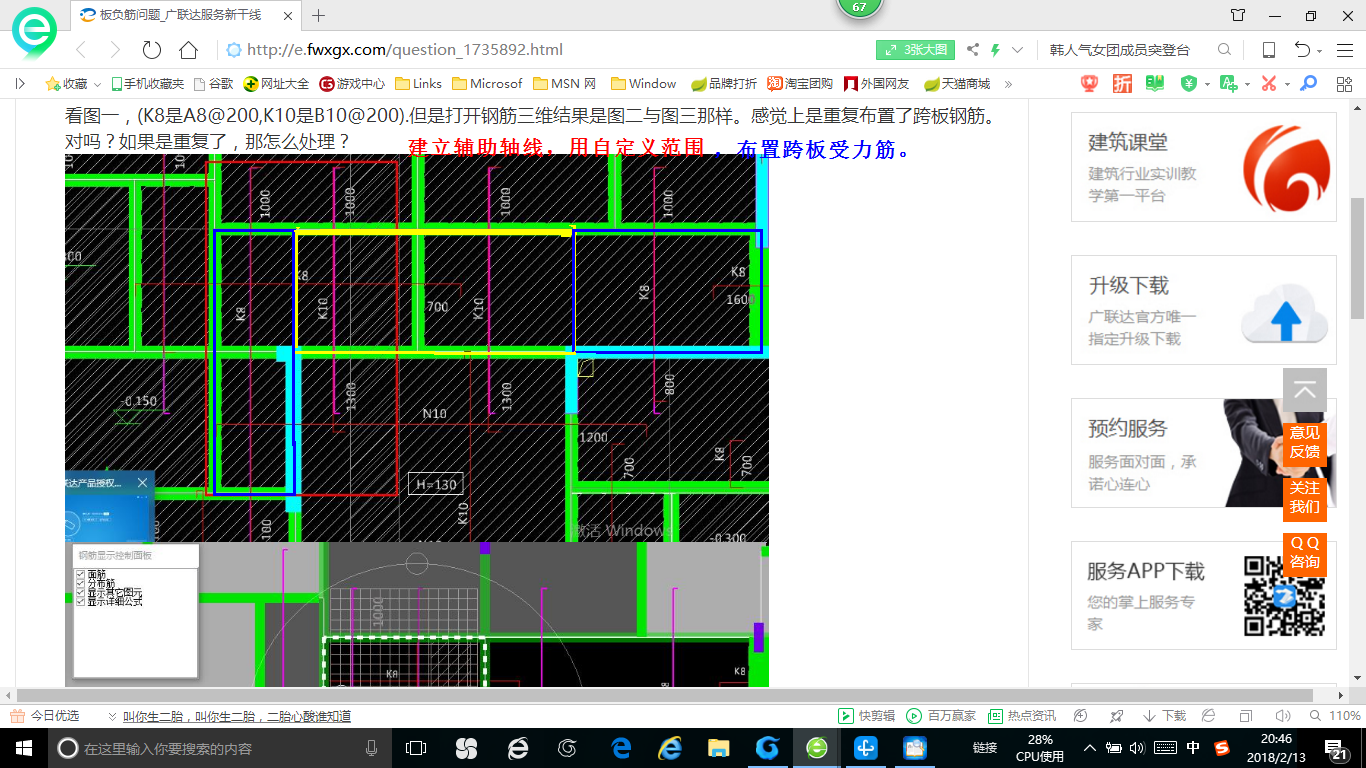Close the 产品授权 popup with X

[x=142, y=483]
